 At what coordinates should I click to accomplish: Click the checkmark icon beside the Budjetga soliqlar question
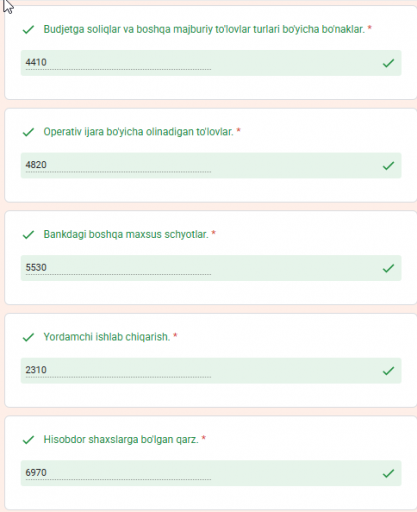28,30
